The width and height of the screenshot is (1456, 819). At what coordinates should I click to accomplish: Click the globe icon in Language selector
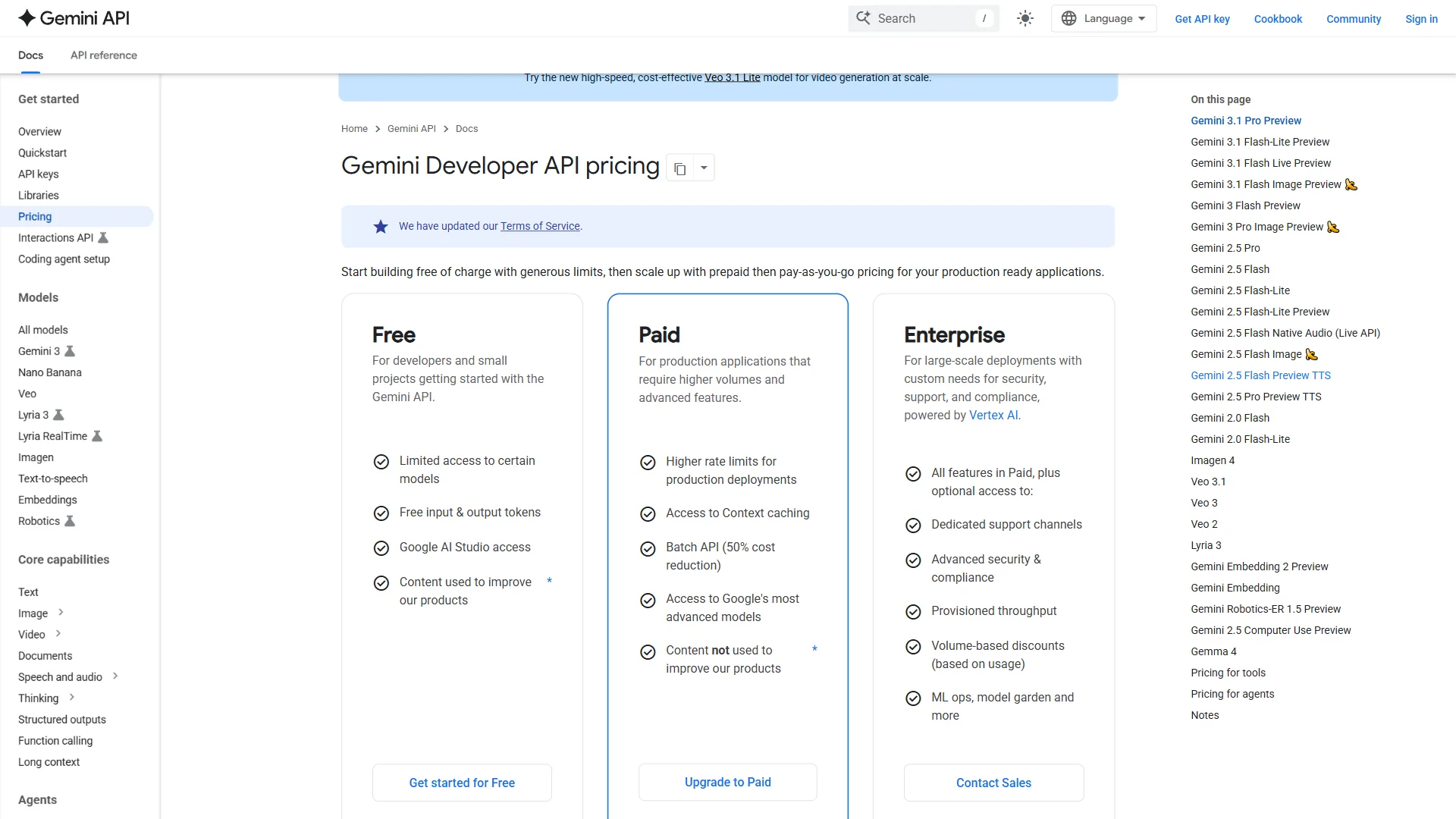point(1068,18)
